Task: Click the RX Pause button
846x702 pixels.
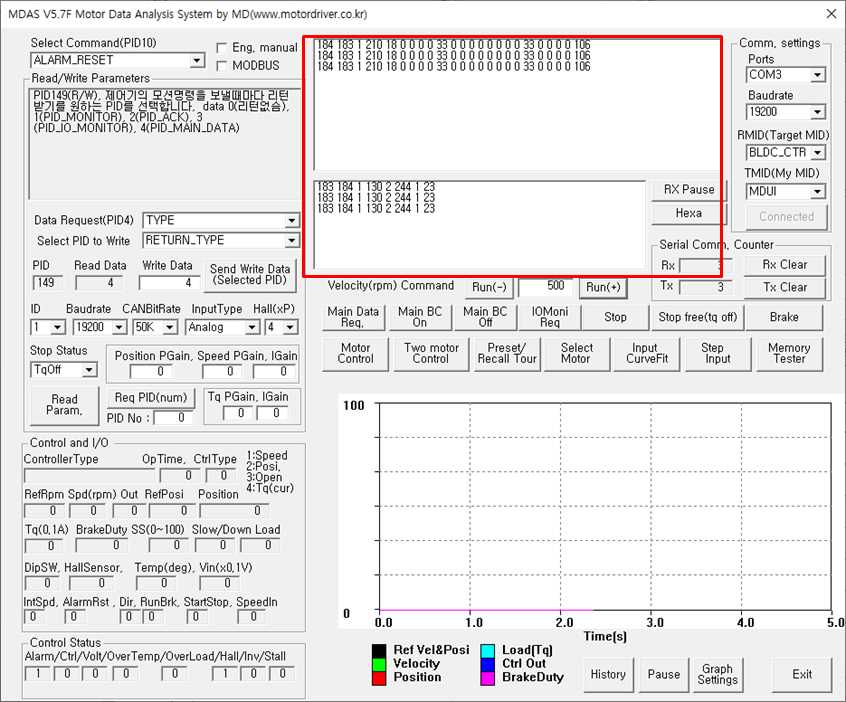Action: pos(689,190)
